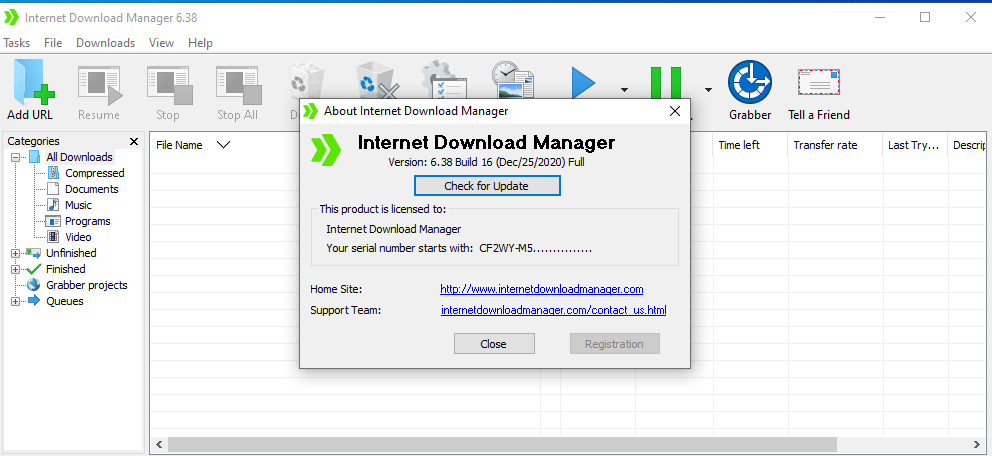Sort by the Last Try column header

point(915,145)
